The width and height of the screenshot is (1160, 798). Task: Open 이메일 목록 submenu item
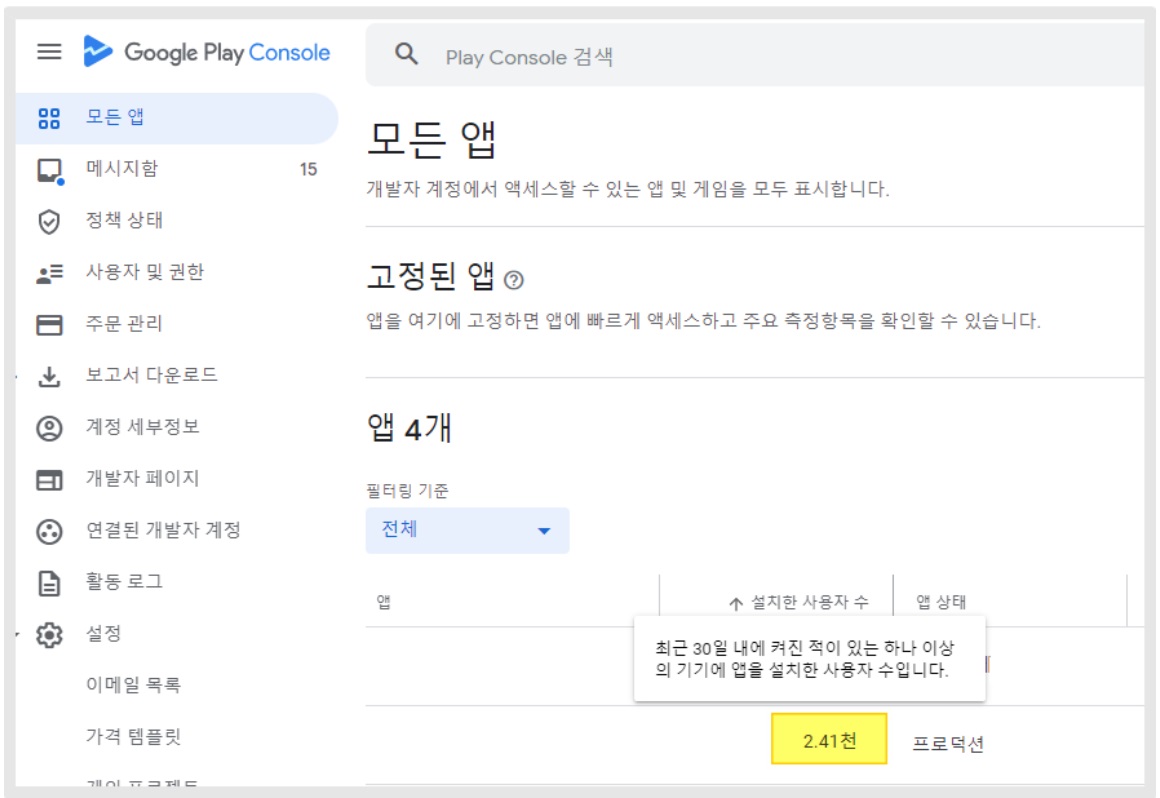coord(133,685)
